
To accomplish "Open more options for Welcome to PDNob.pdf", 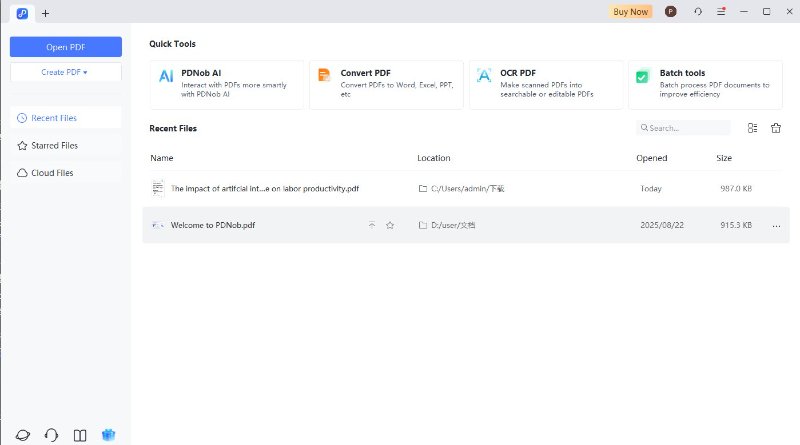I will [776, 226].
